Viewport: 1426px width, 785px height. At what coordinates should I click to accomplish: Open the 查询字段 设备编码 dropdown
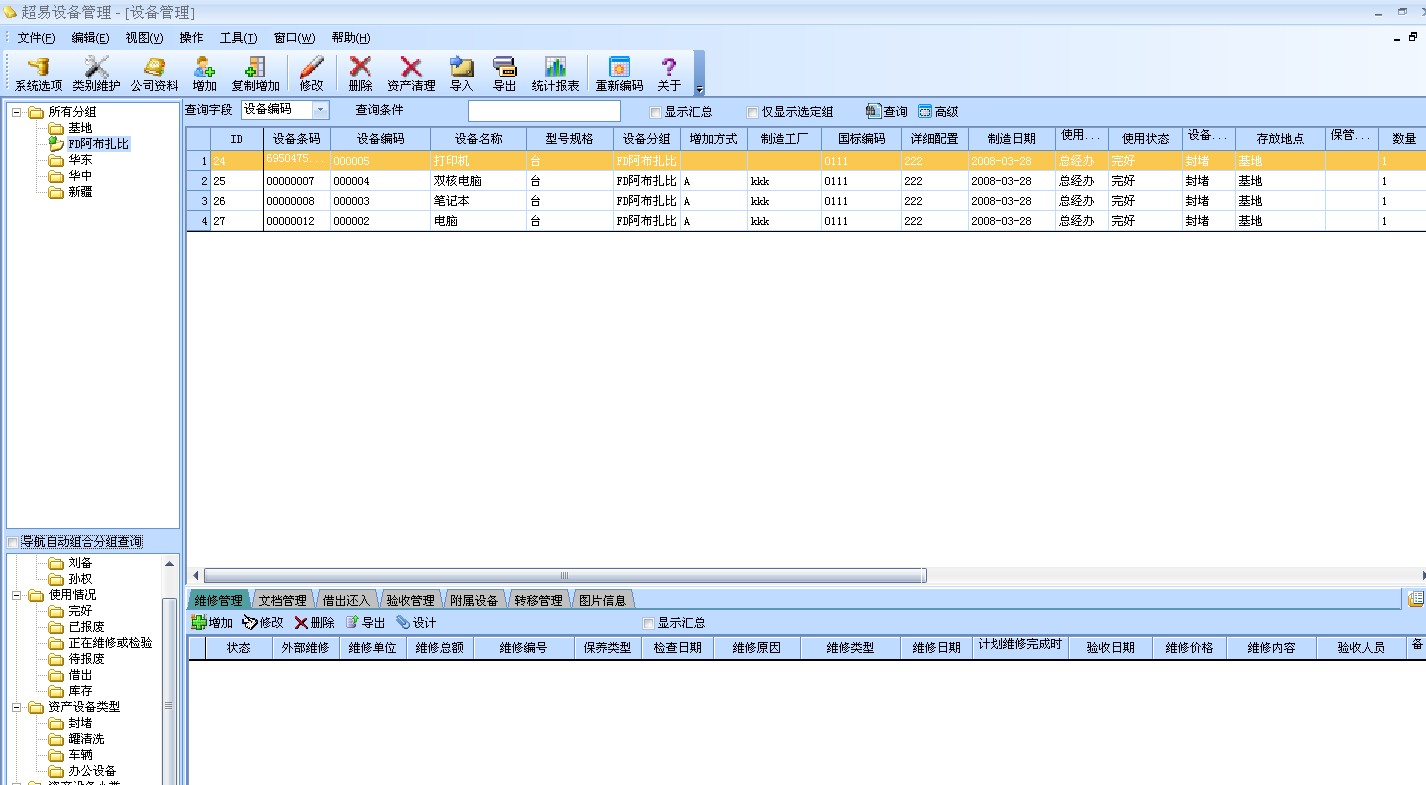point(321,110)
